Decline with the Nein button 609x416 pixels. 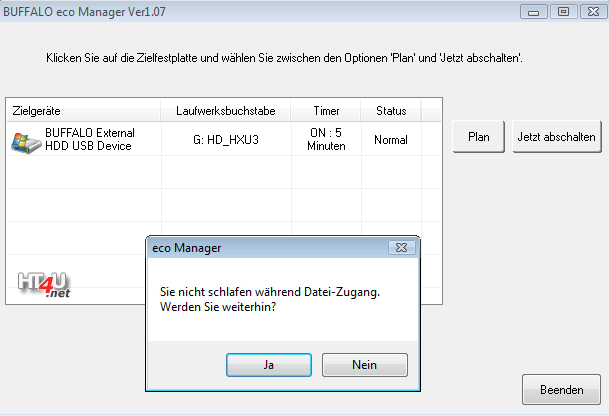pos(365,365)
